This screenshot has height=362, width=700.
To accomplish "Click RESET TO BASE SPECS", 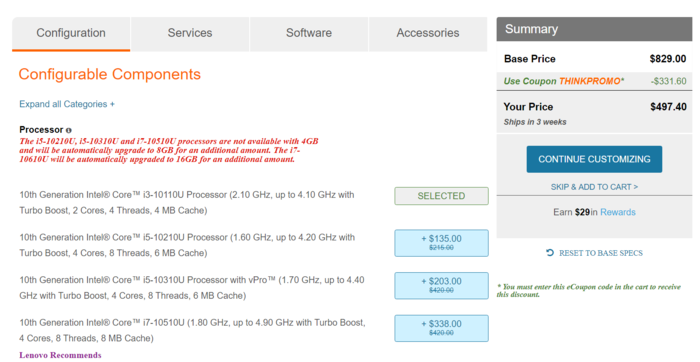I will (x=601, y=253).
